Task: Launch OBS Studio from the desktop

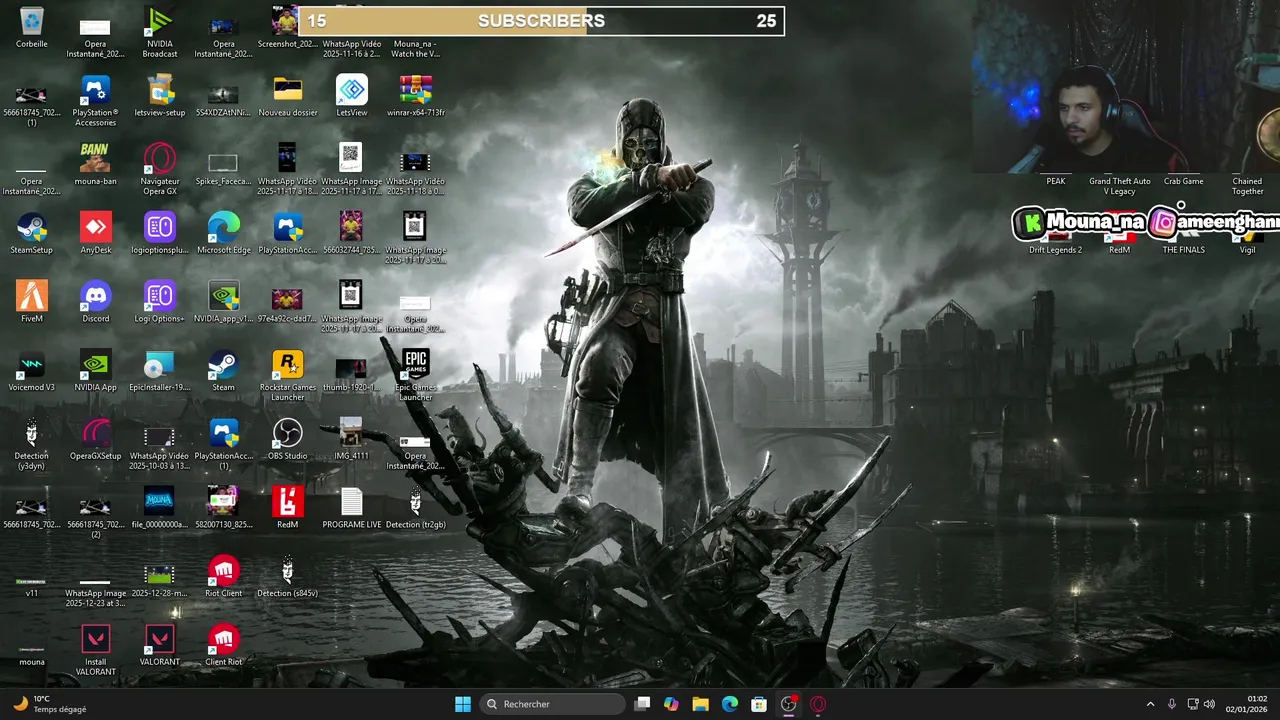Action: 287,439
